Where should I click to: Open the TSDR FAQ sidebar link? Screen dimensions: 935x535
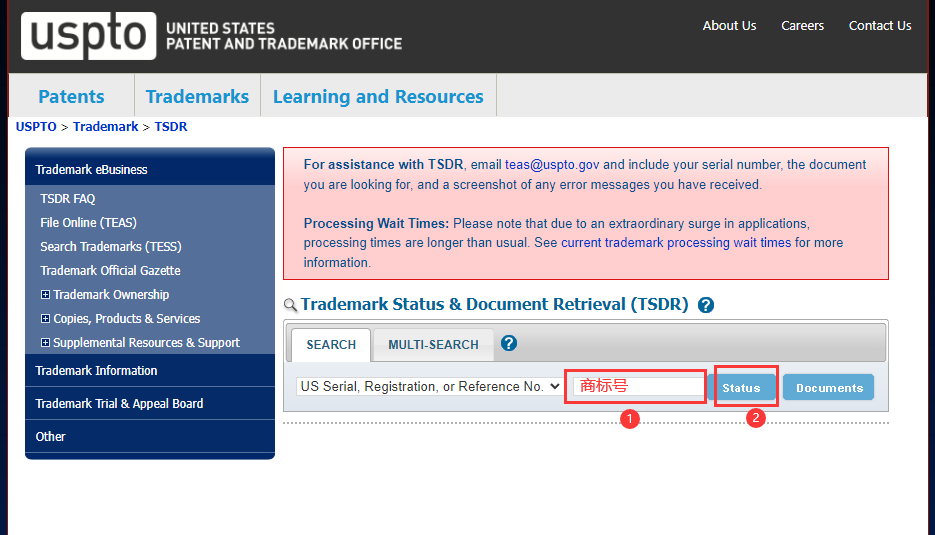[68, 199]
